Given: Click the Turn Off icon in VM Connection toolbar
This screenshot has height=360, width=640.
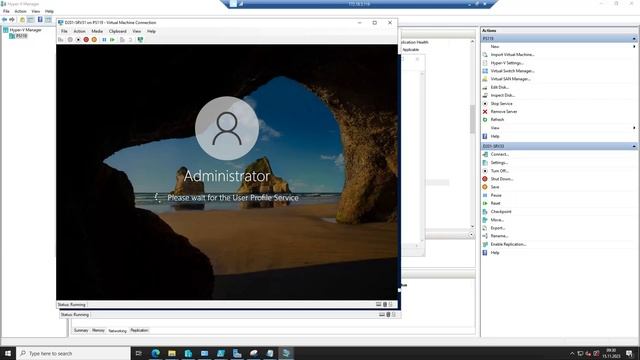Looking at the screenshot, I should click(78, 40).
